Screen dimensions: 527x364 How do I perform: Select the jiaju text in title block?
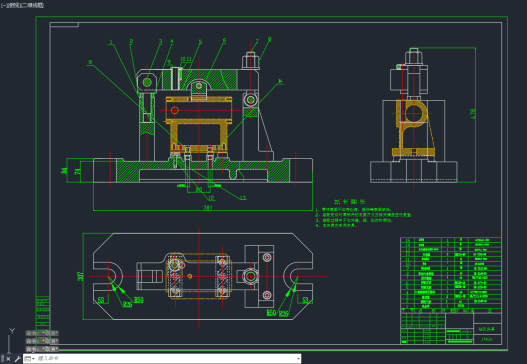point(486,339)
